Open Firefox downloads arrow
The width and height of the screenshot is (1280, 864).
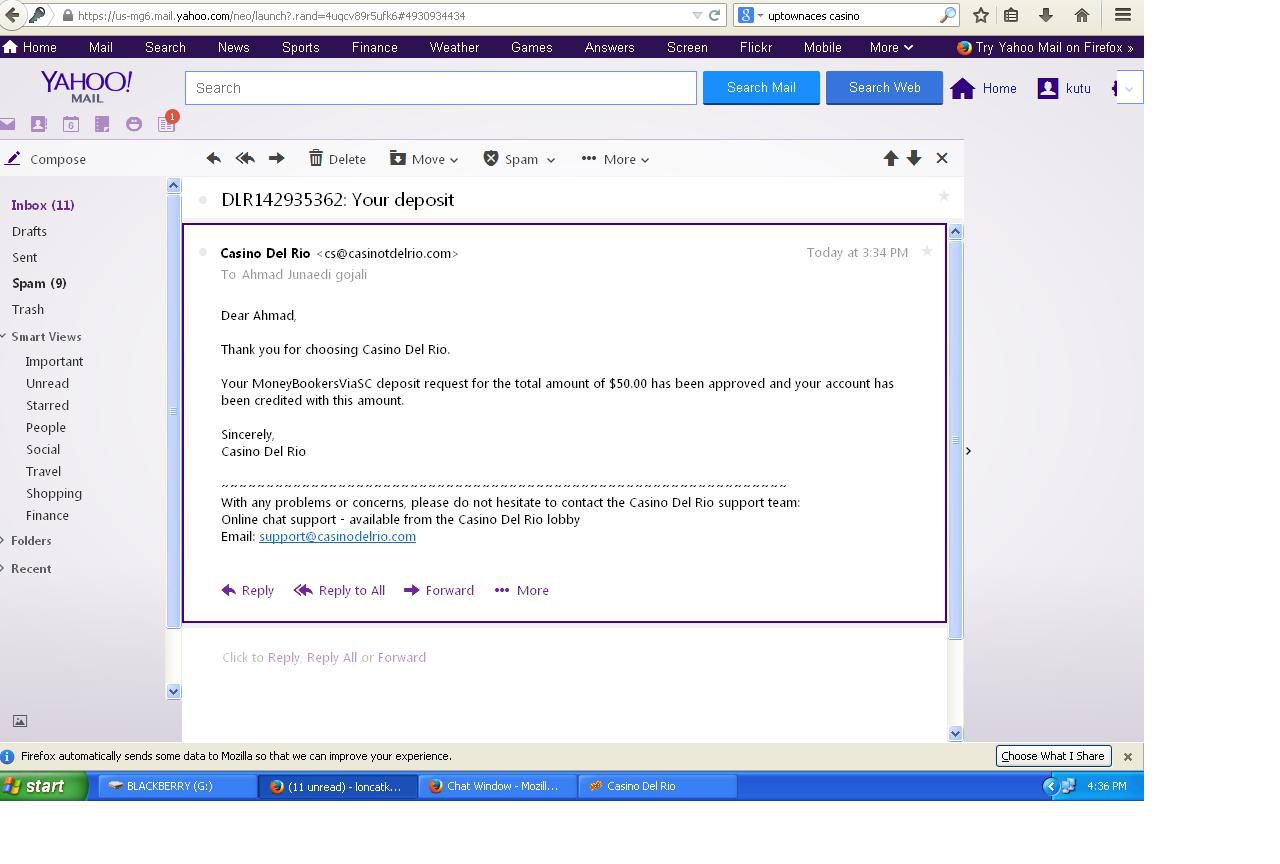click(x=1046, y=15)
